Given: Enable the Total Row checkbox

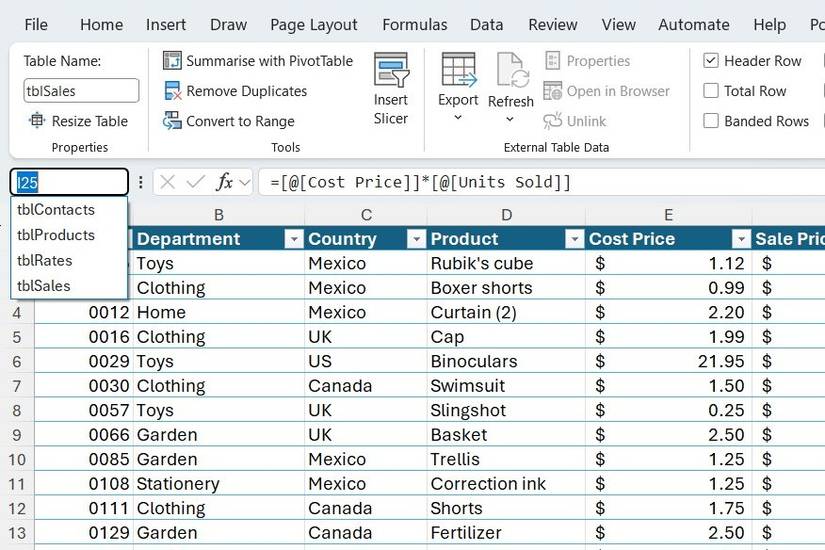Looking at the screenshot, I should 711,91.
